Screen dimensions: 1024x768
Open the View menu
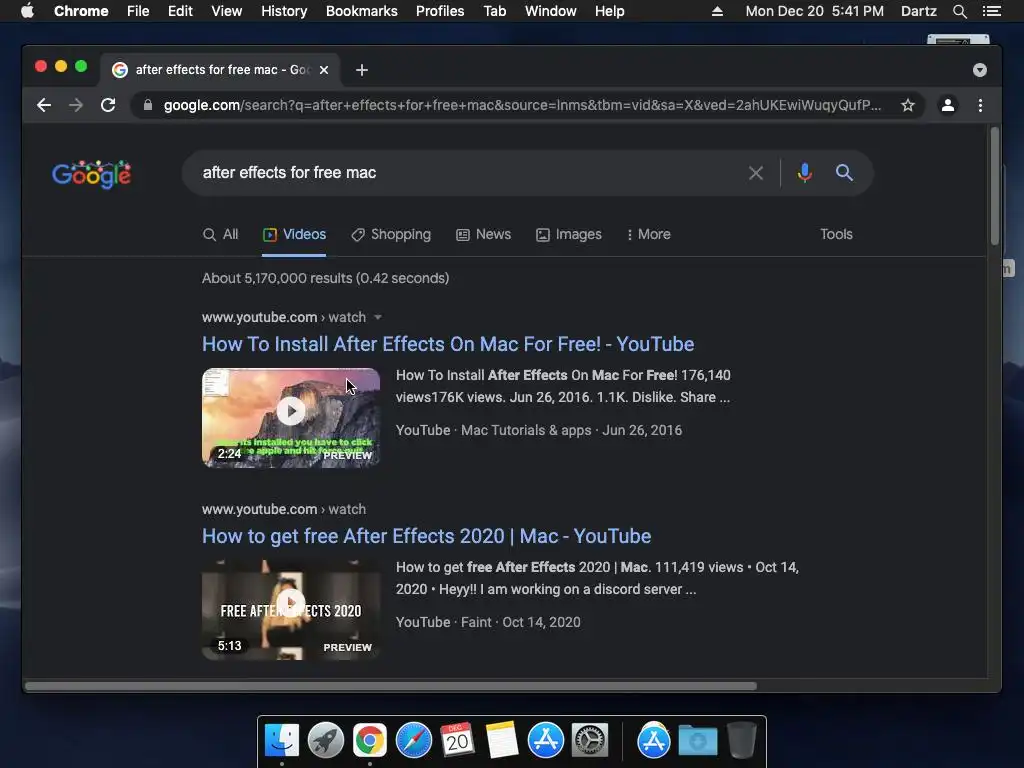pyautogui.click(x=227, y=11)
